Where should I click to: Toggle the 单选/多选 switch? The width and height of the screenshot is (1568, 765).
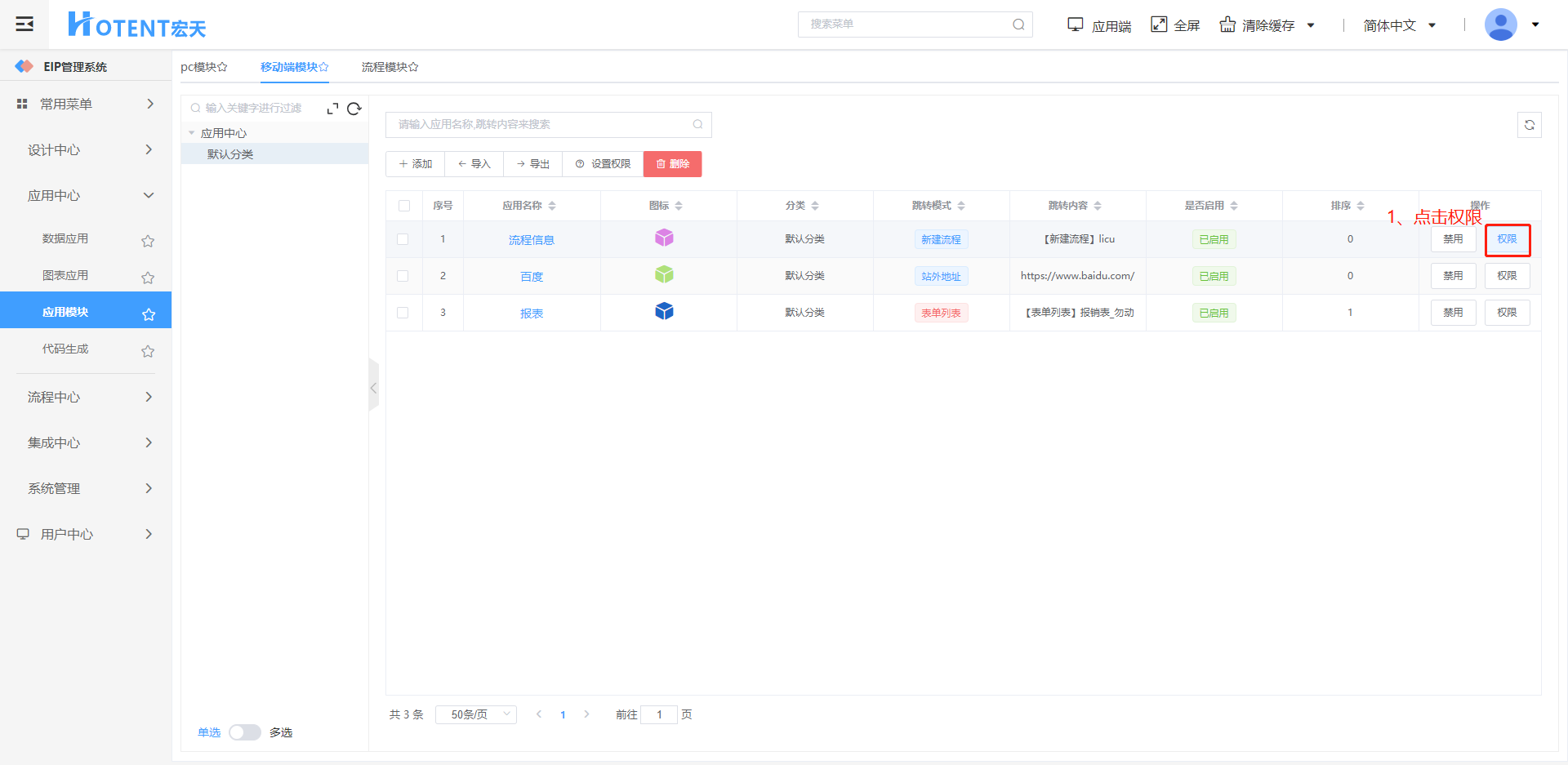244,732
